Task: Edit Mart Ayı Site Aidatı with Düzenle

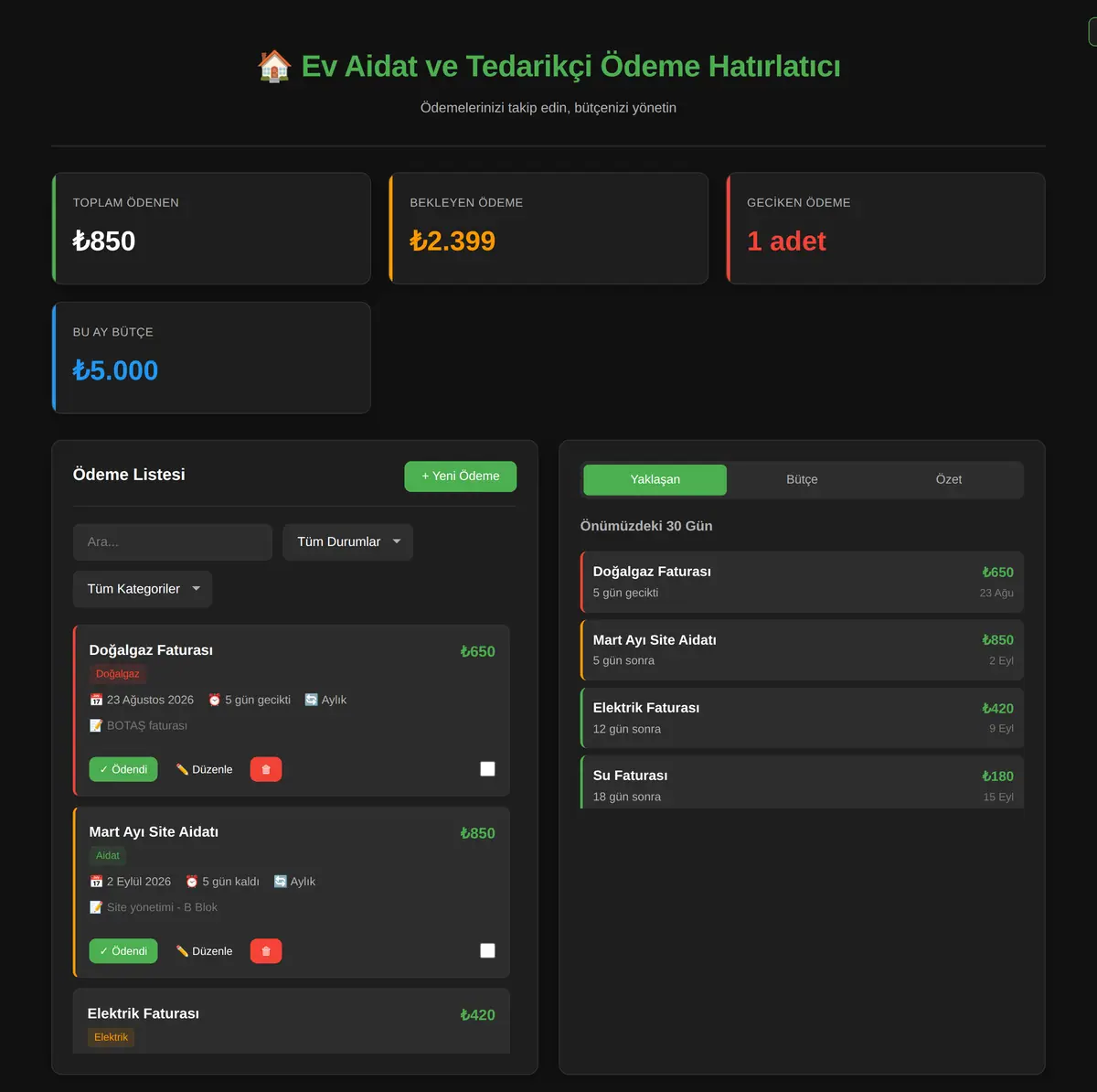Action: coord(204,951)
